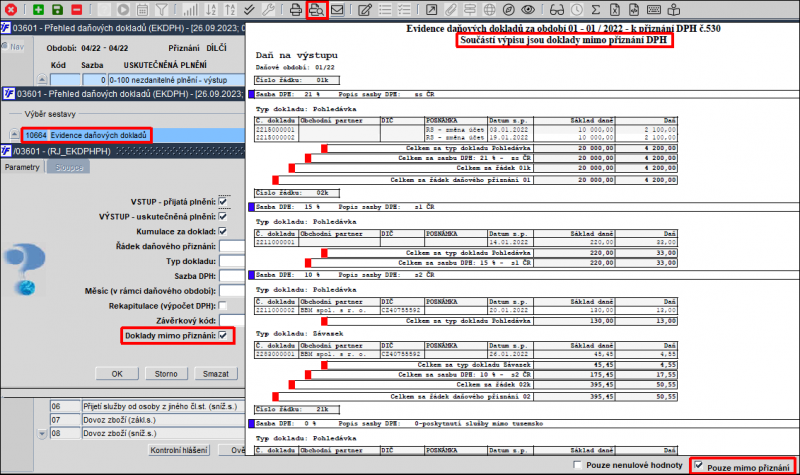This screenshot has width=800, height=475.
Task: Click the green save diskette icon
Action: tap(57, 9)
